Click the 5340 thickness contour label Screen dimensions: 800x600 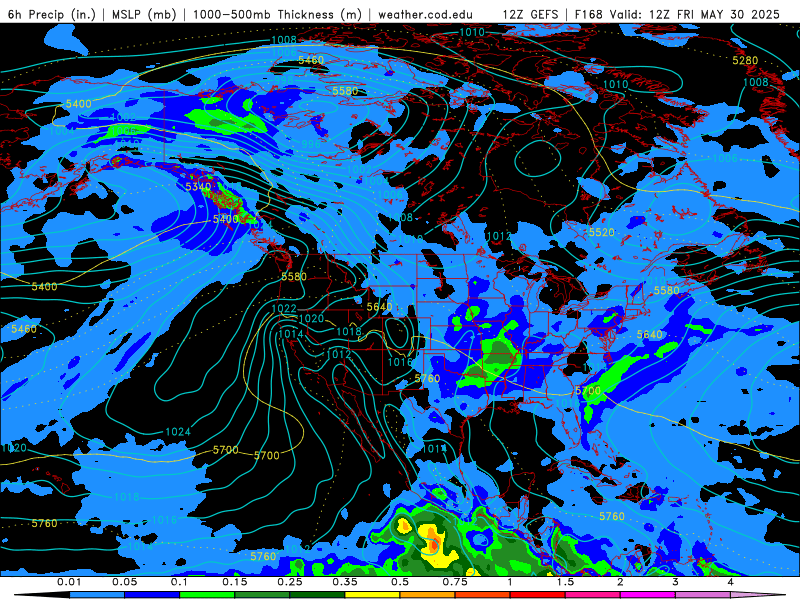198,187
